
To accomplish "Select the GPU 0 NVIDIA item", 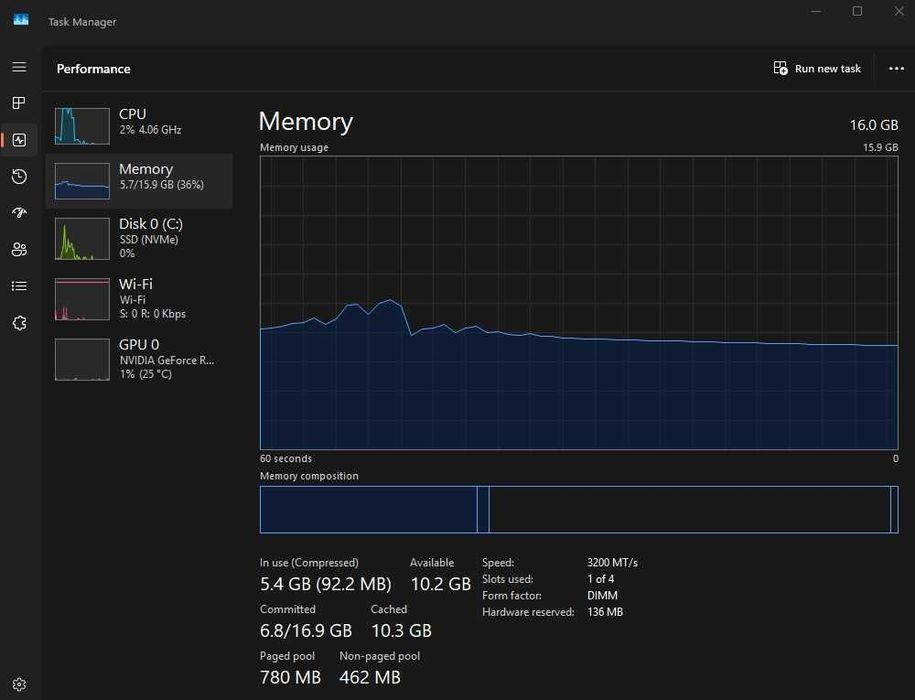I will click(139, 359).
